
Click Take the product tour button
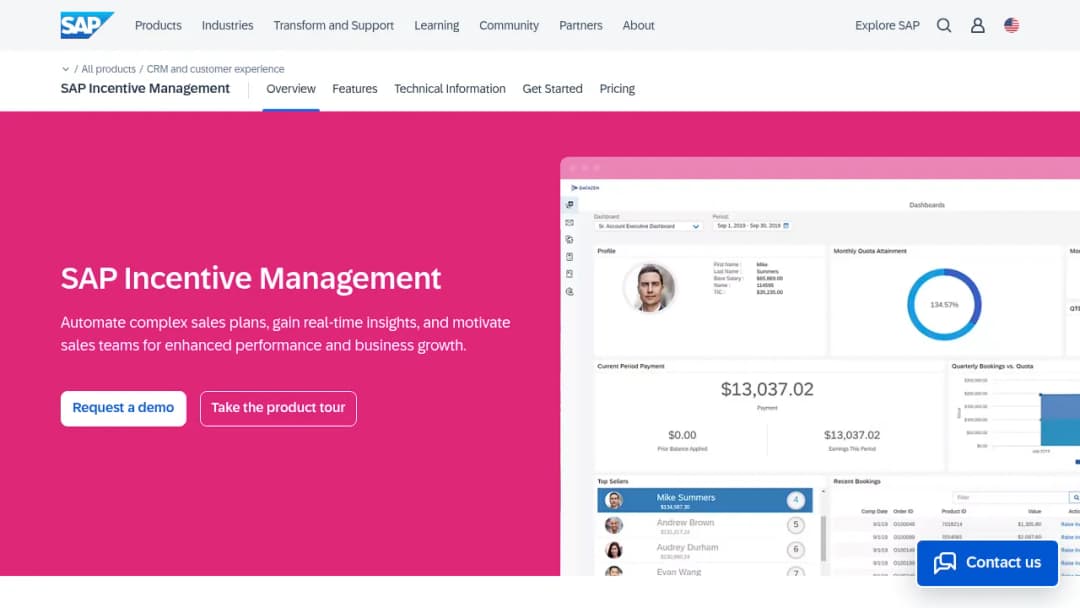pos(278,408)
